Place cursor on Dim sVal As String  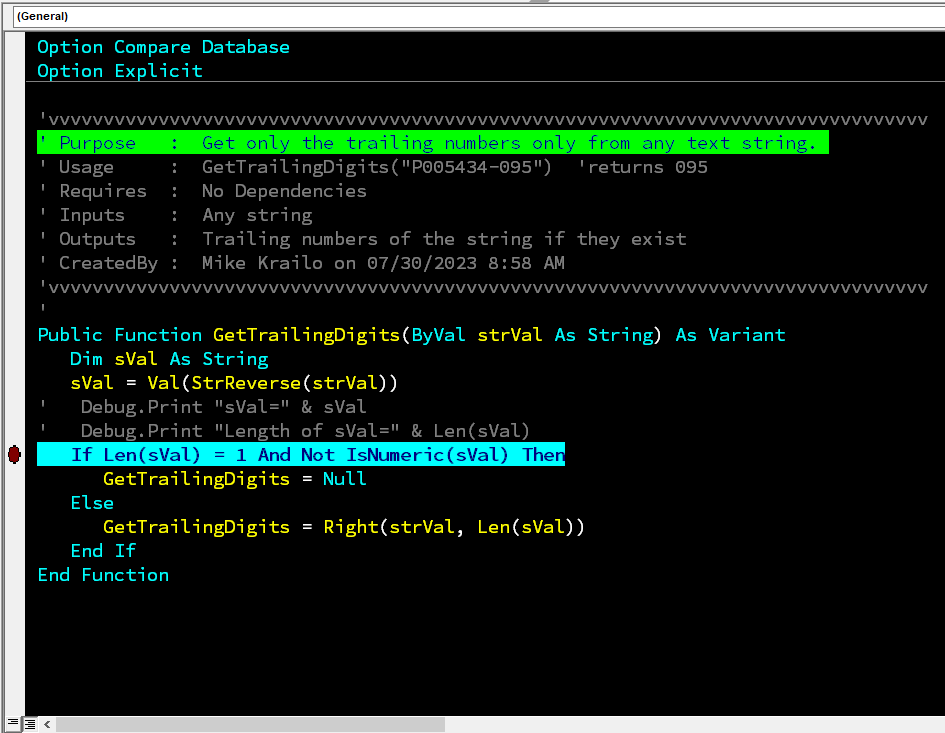point(169,359)
